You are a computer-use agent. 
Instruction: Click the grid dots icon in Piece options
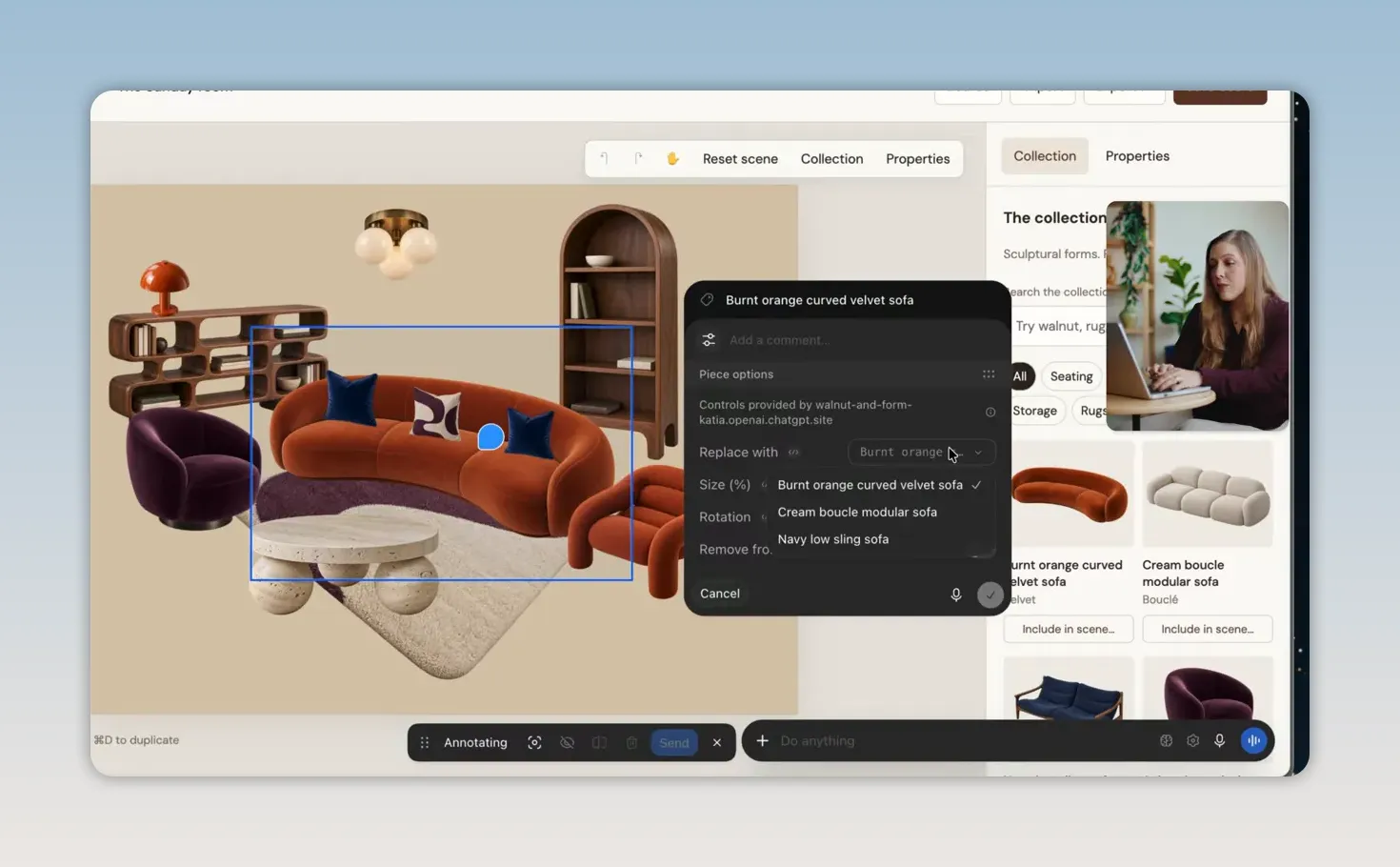click(989, 374)
